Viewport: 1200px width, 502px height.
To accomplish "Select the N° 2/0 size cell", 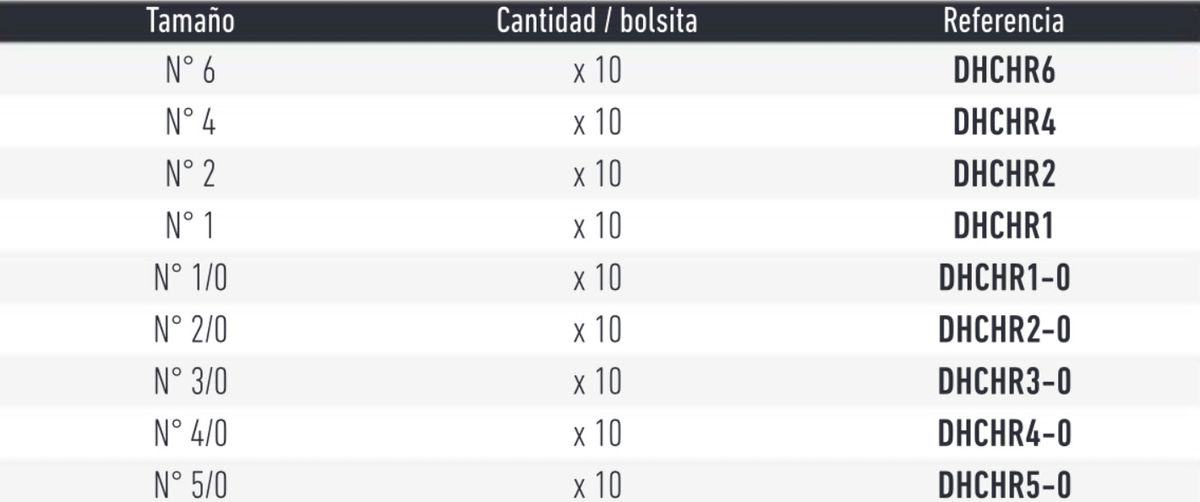I will coord(190,330).
